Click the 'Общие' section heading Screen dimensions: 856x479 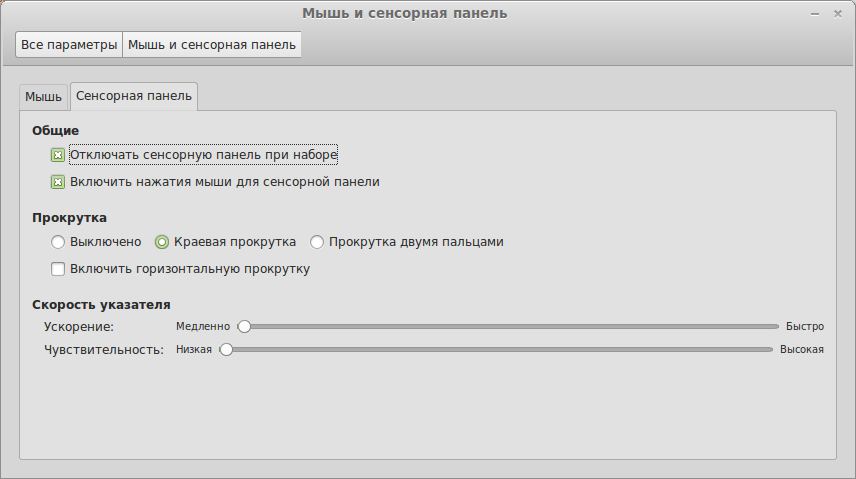pos(56,131)
